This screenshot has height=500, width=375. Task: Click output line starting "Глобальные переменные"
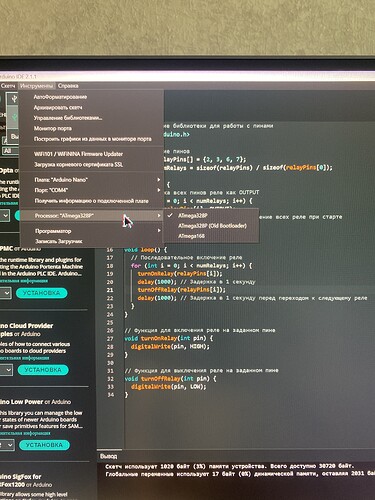240,474
